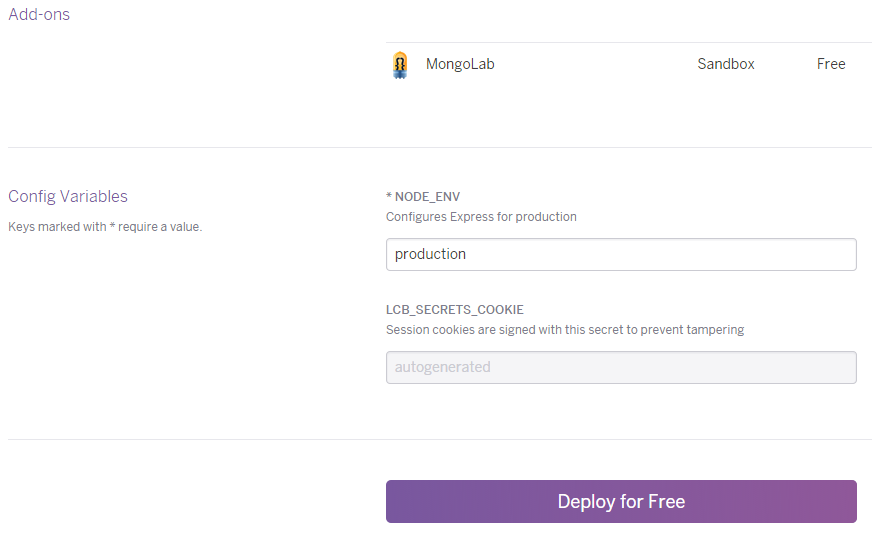Click the Config Variables heading

(x=68, y=196)
